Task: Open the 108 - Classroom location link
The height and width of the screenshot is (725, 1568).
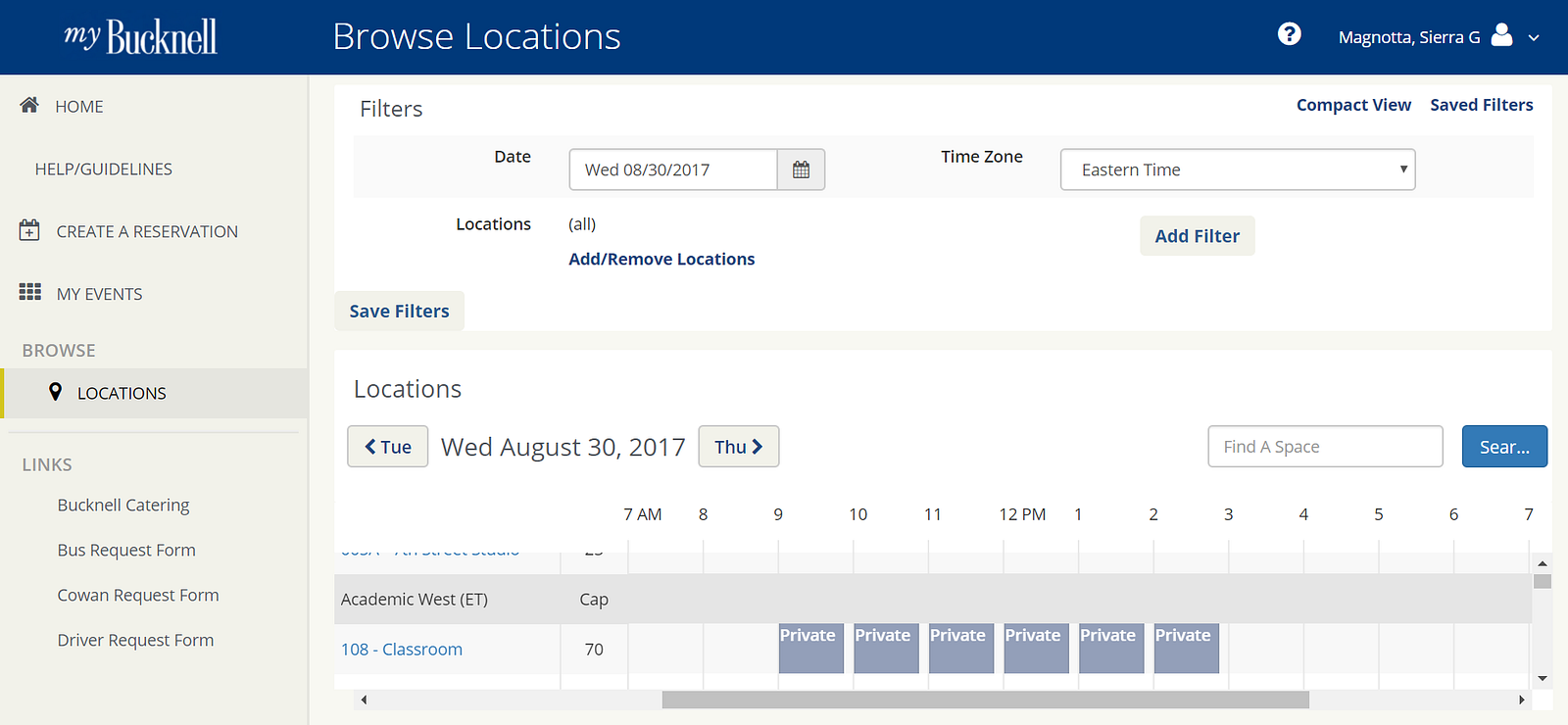Action: [402, 649]
